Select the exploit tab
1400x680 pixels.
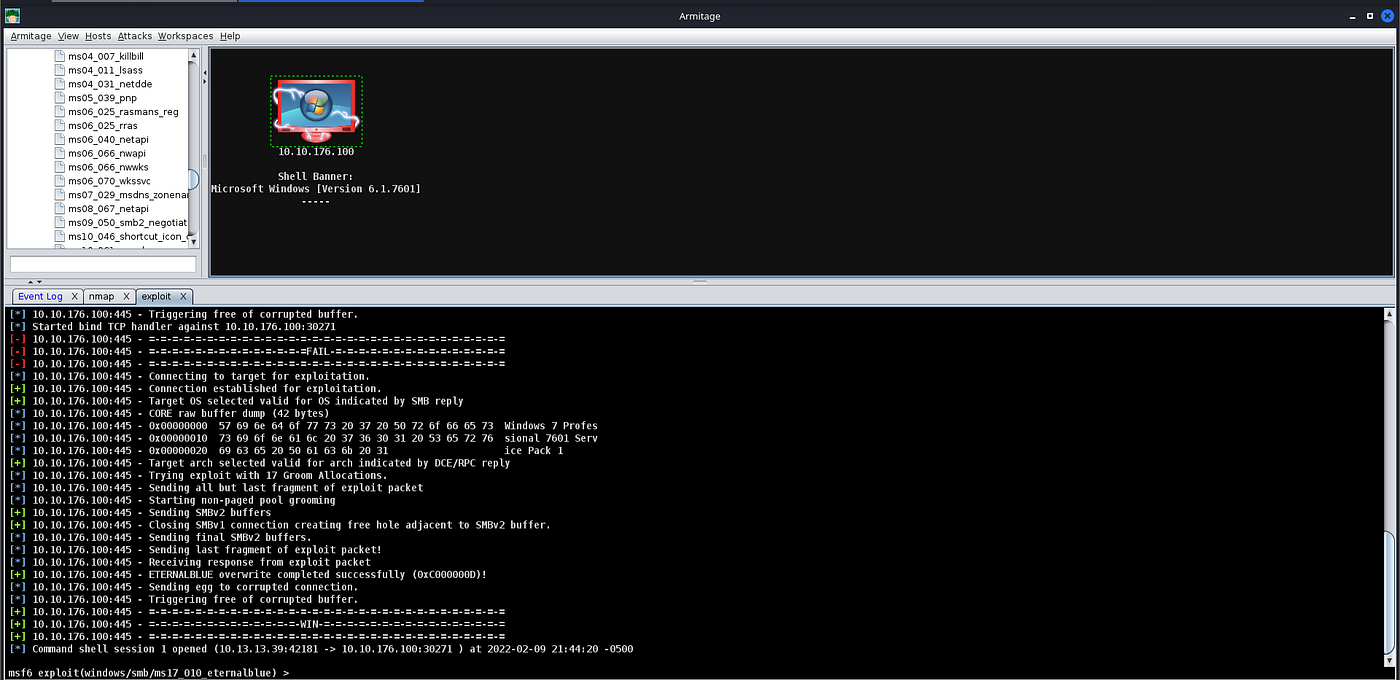pos(156,297)
